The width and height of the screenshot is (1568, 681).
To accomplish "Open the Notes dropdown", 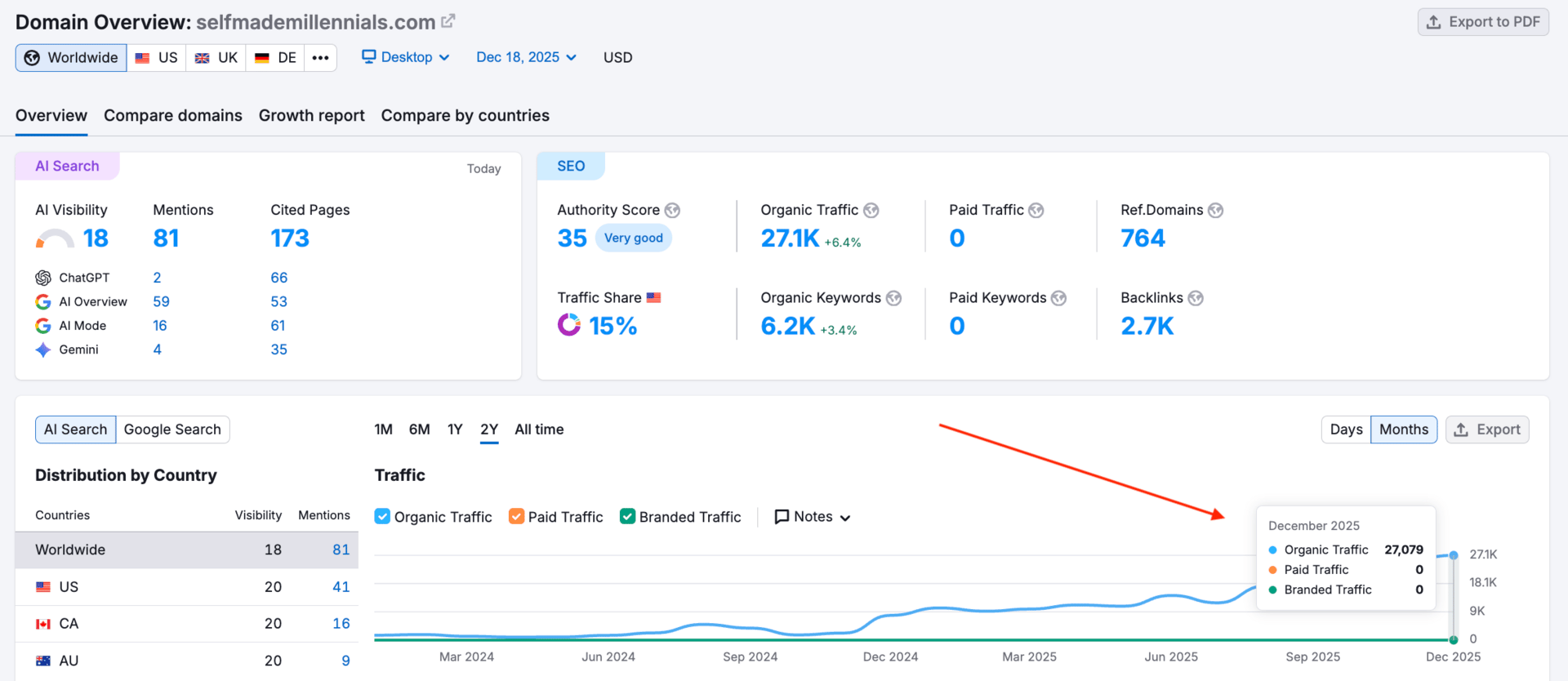I will coord(813,517).
